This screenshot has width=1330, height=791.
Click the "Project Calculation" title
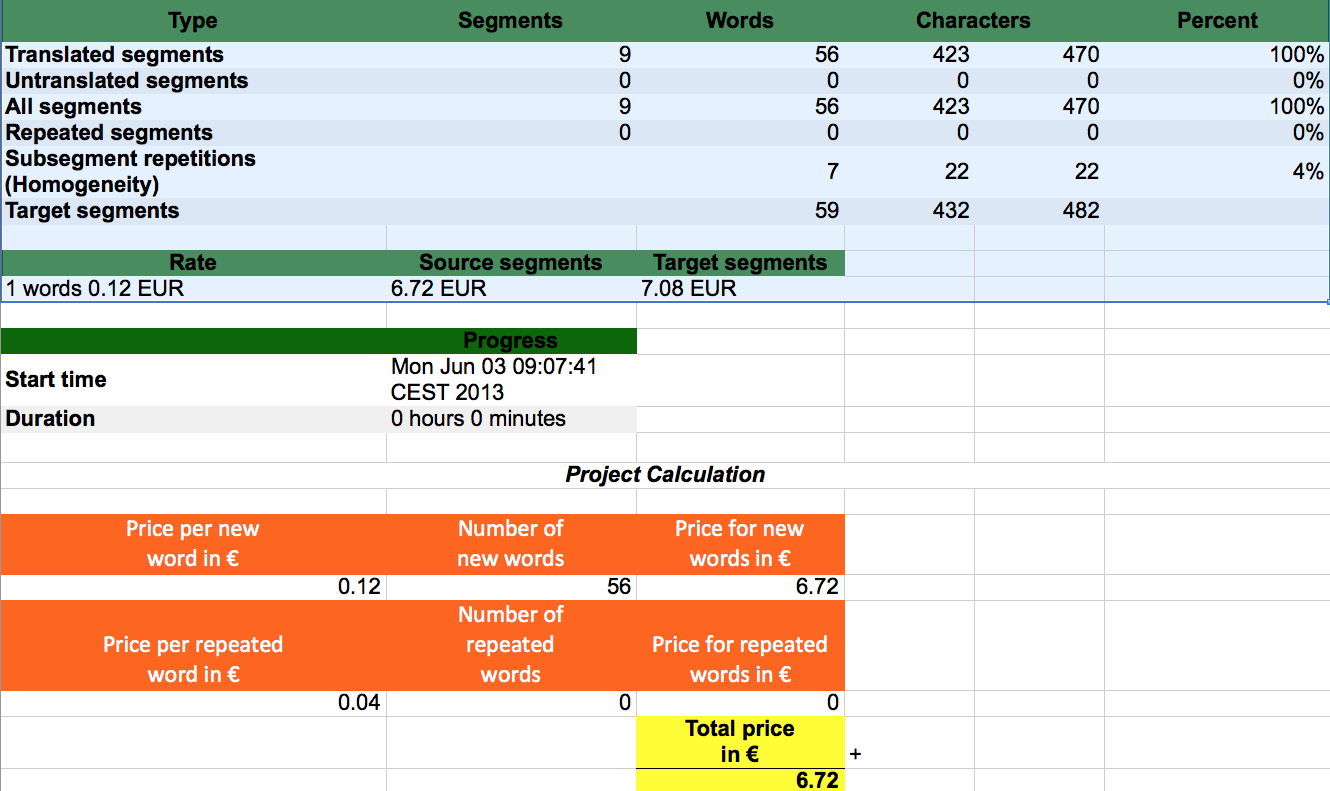pos(665,475)
